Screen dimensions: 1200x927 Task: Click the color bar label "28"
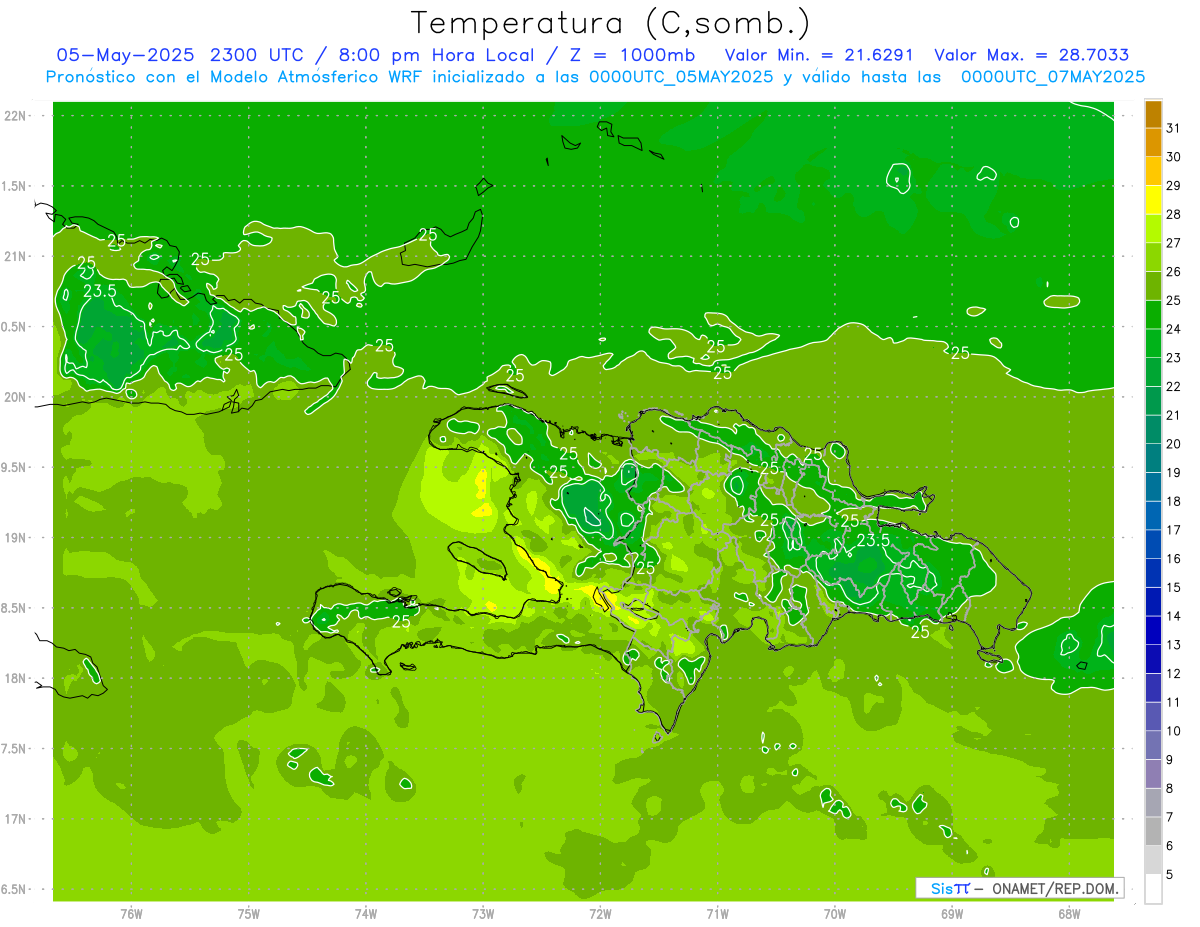1174,214
